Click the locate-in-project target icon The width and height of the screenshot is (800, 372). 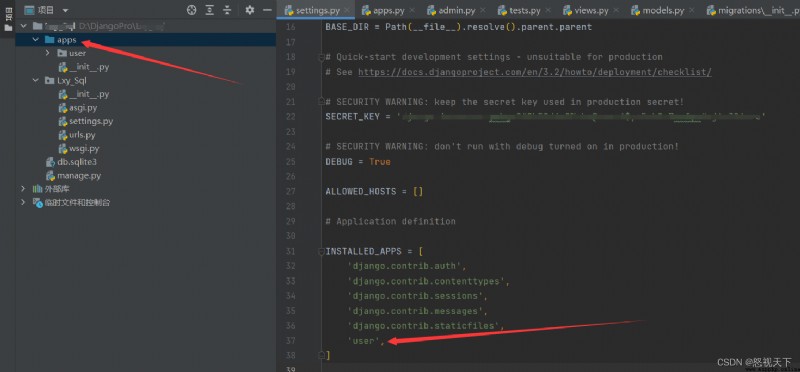tap(191, 10)
